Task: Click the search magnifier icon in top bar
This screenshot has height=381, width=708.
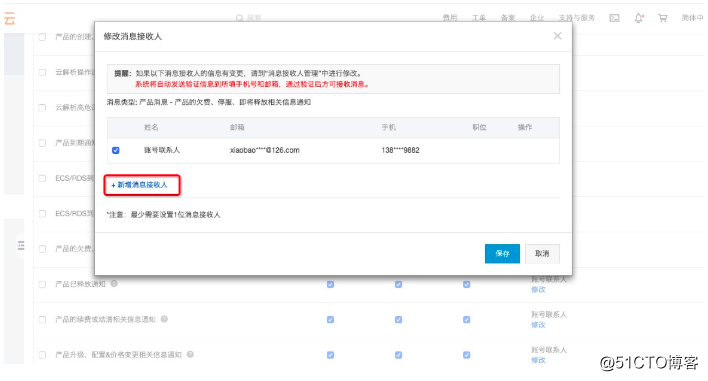Action: point(239,18)
